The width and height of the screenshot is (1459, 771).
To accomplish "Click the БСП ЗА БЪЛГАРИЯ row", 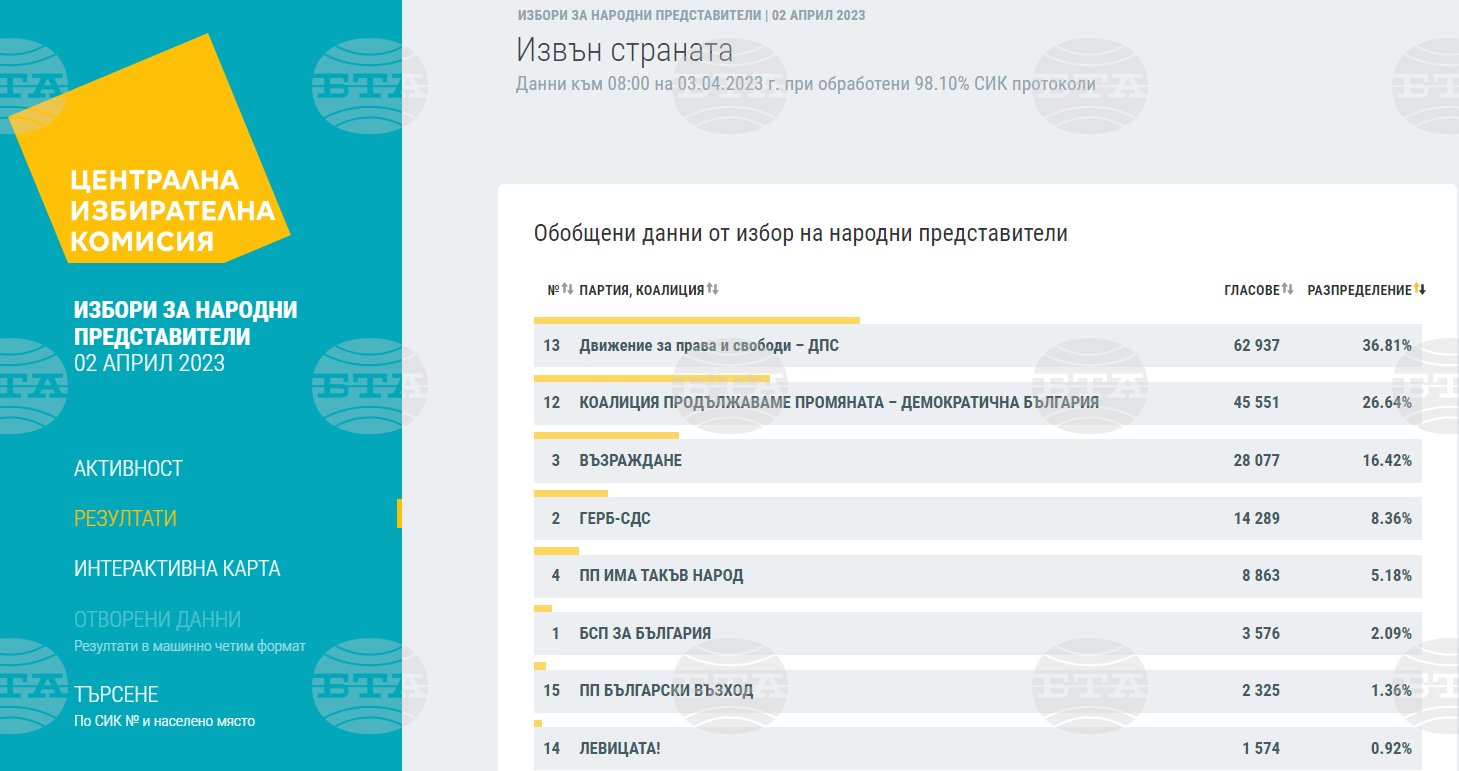I will pyautogui.click(x=645, y=633).
